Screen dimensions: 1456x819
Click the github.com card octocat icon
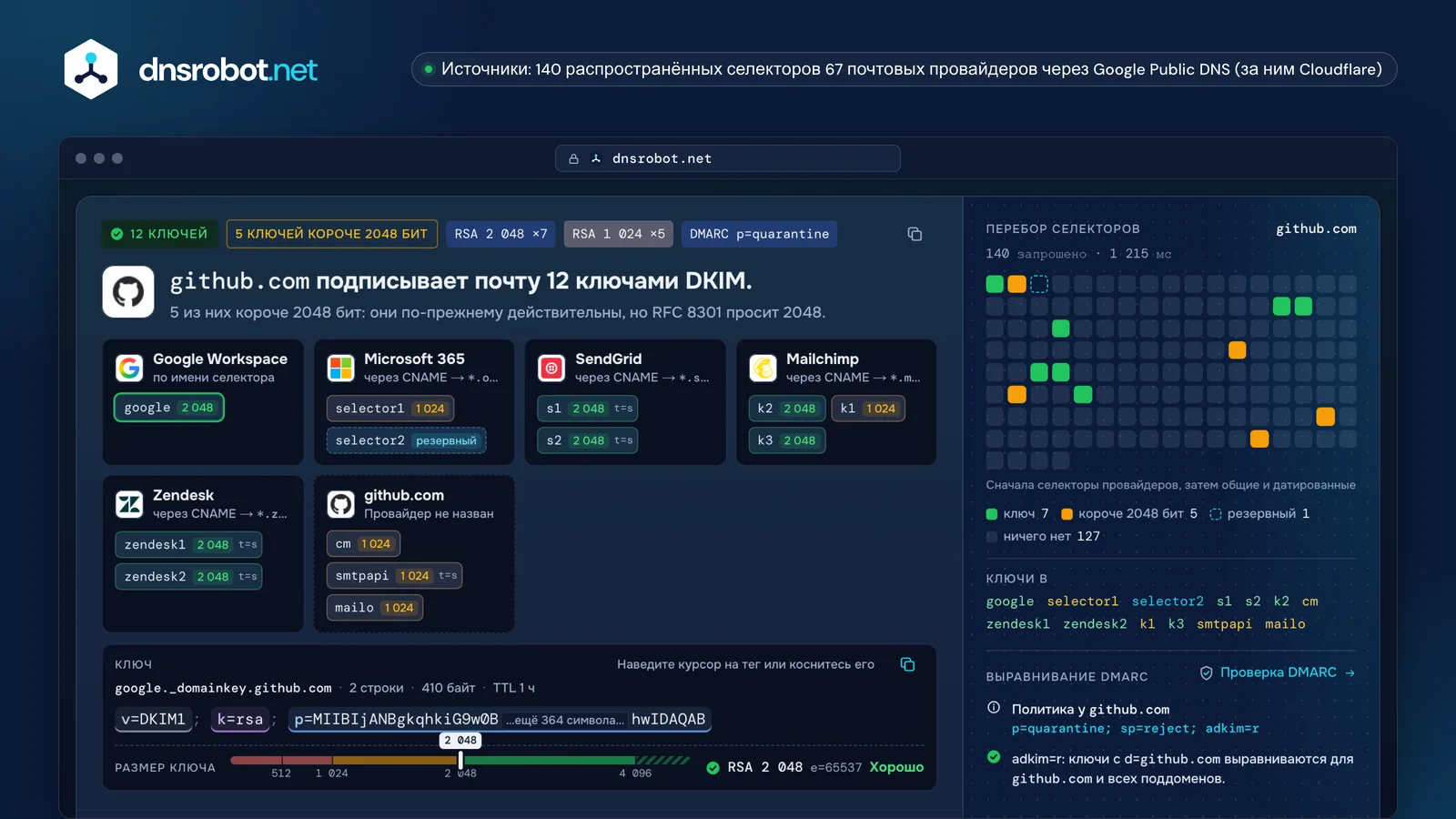341,504
